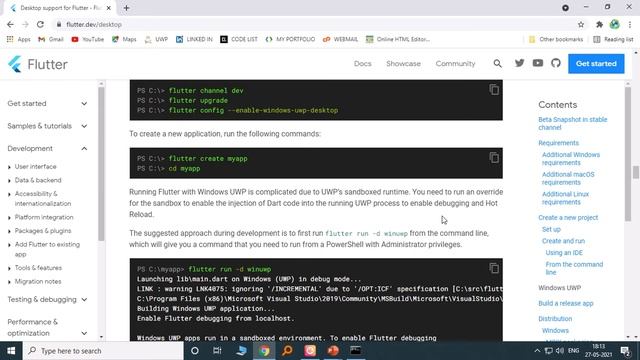
Task: Jump to Additional Windows requirements
Action: [x=571, y=158]
